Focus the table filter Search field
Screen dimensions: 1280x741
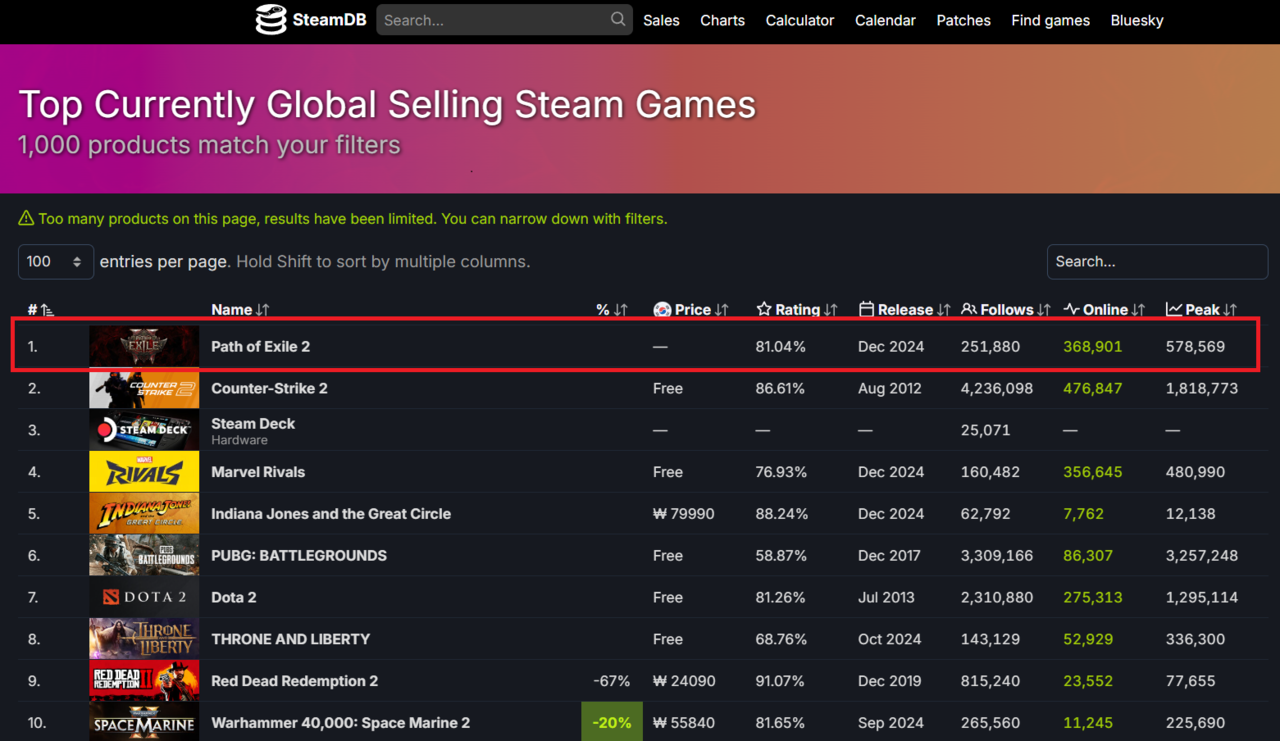point(1157,262)
